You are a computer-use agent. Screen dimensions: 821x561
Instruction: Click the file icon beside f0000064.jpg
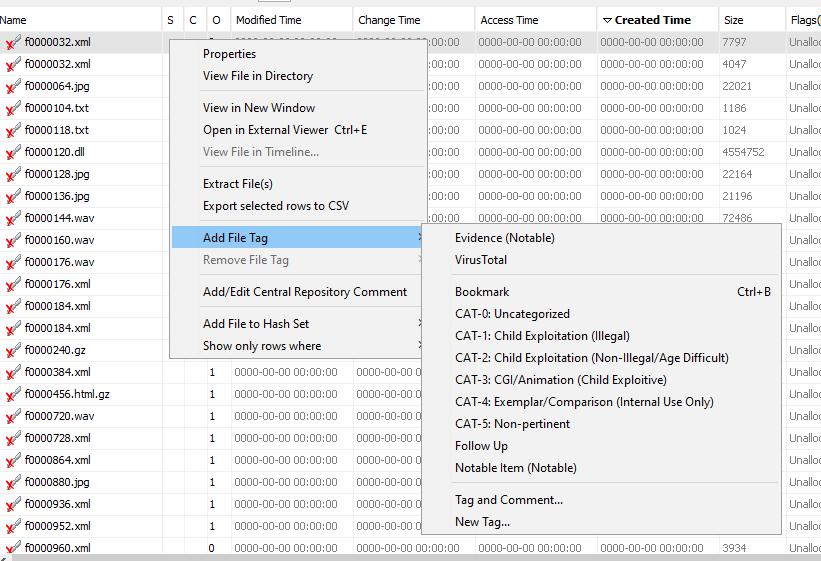pos(13,86)
